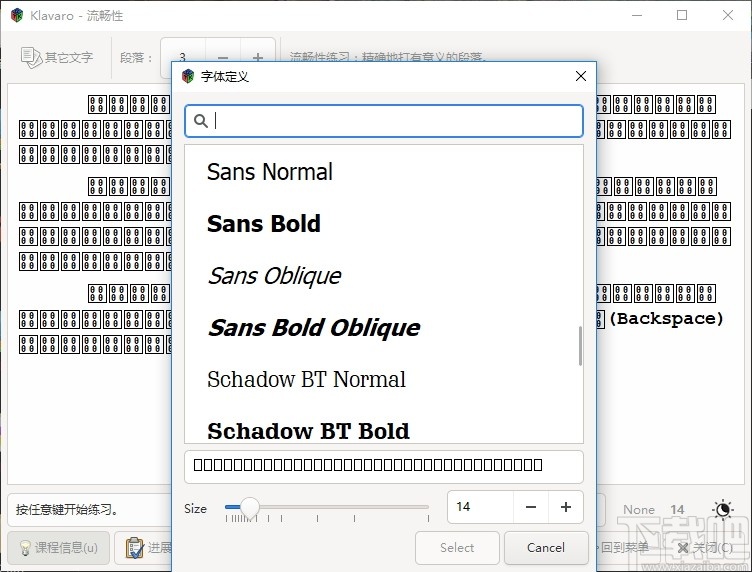Click the Klavaro app icon in title bar
This screenshot has height=572, width=752.
[x=17, y=16]
